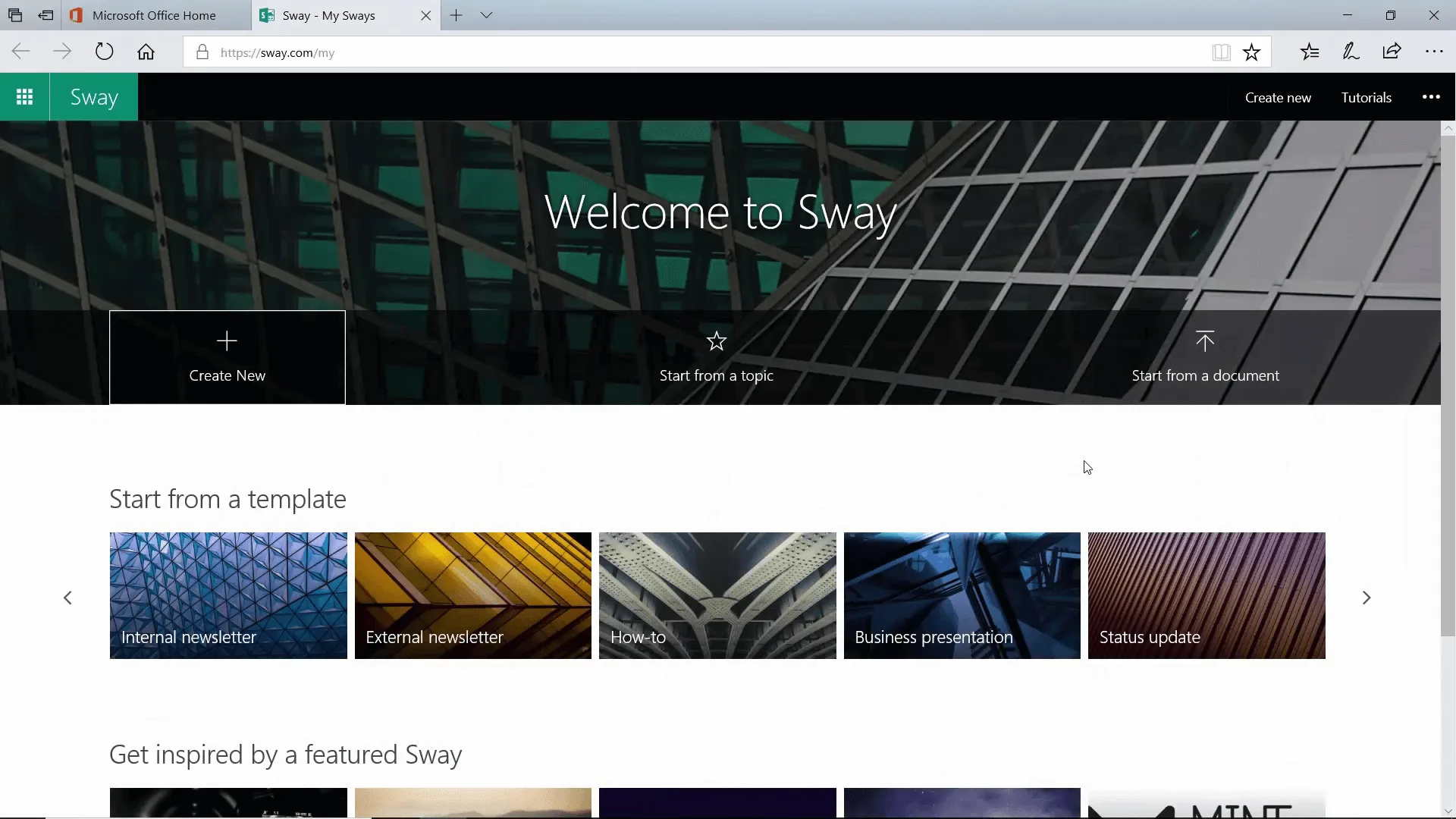Image resolution: width=1456 pixels, height=819 pixels.
Task: Choose Start from a document
Action: pos(1205,357)
